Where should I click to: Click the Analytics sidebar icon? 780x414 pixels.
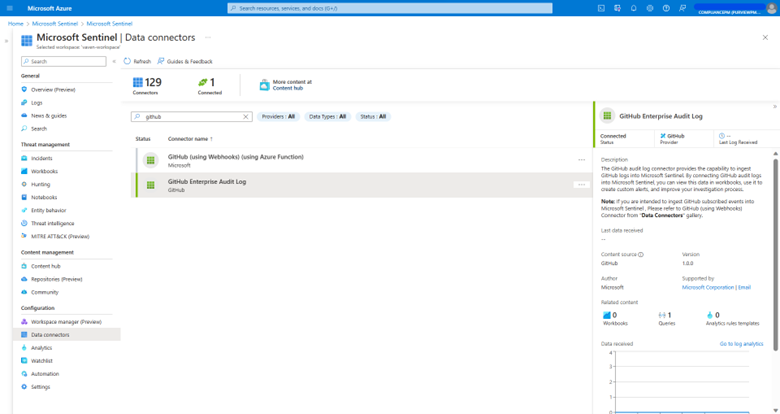click(x=24, y=347)
